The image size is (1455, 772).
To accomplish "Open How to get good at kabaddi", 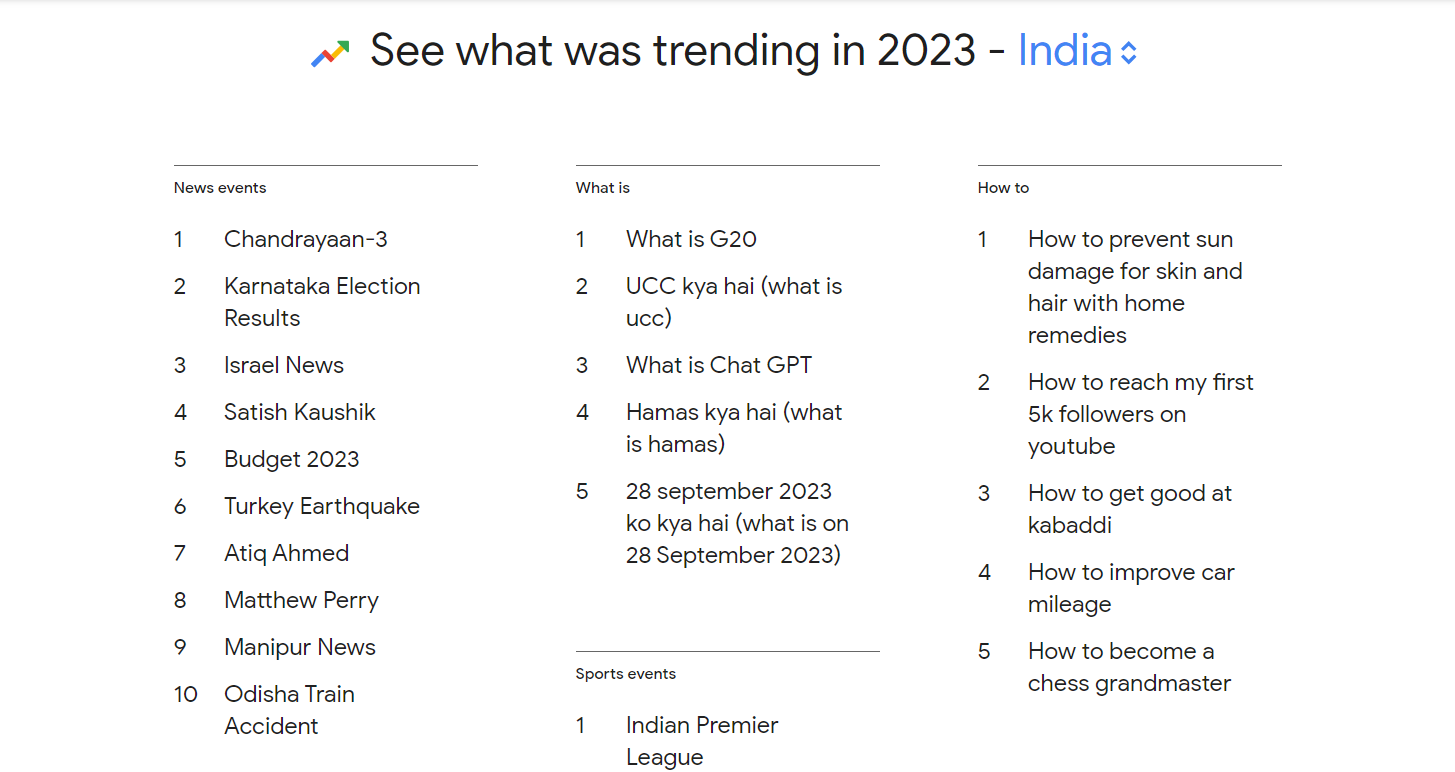I will (1129, 509).
